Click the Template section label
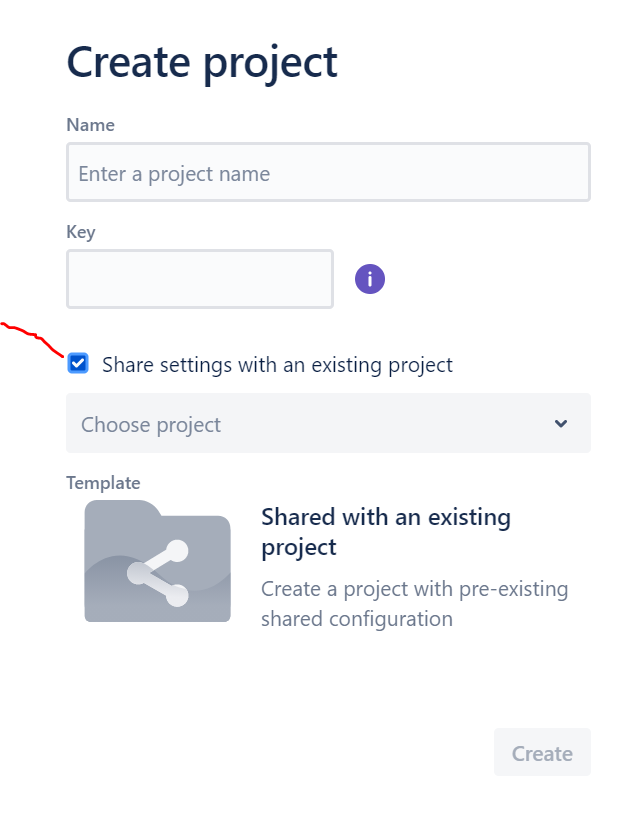This screenshot has height=829, width=643. pos(103,483)
